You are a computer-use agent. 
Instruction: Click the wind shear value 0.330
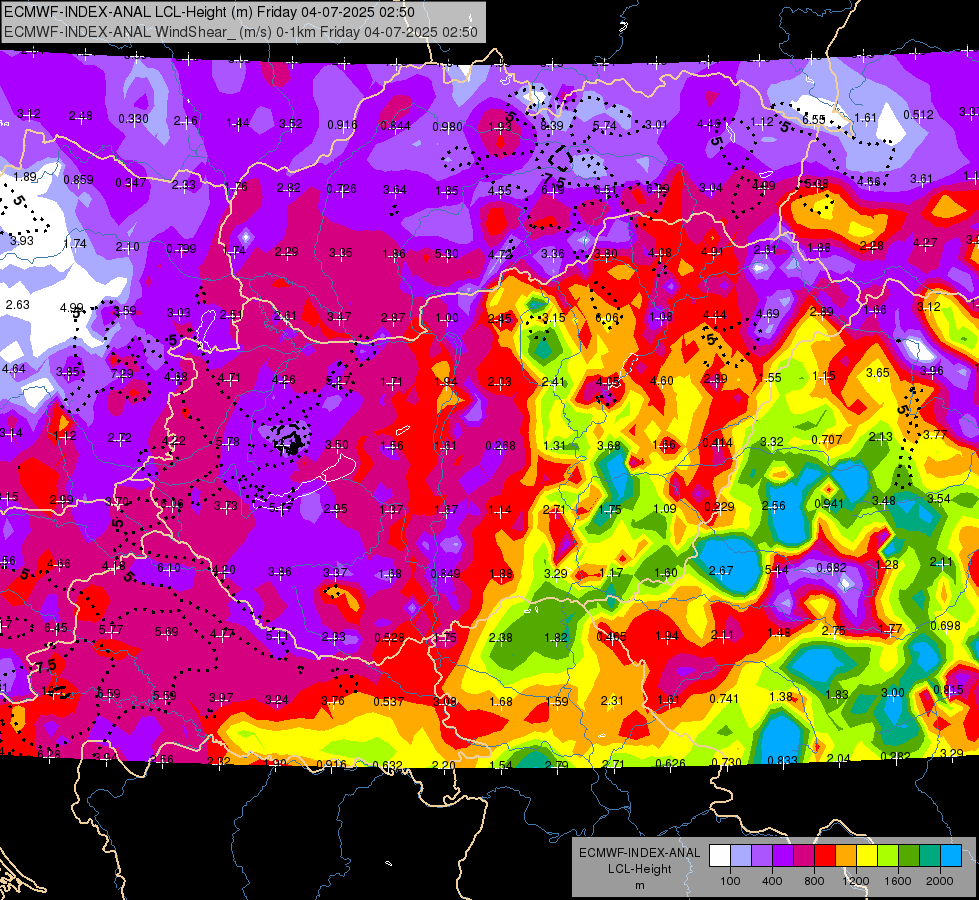(x=134, y=119)
